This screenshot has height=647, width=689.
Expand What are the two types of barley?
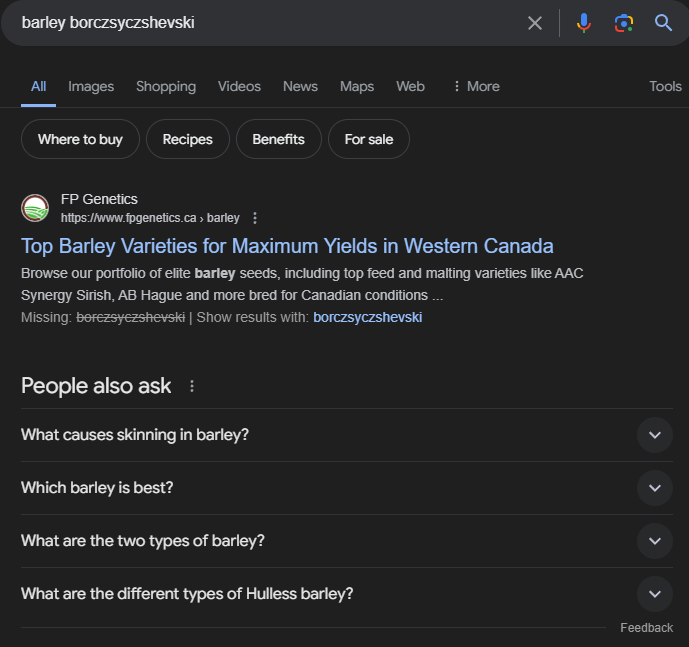tap(347, 541)
